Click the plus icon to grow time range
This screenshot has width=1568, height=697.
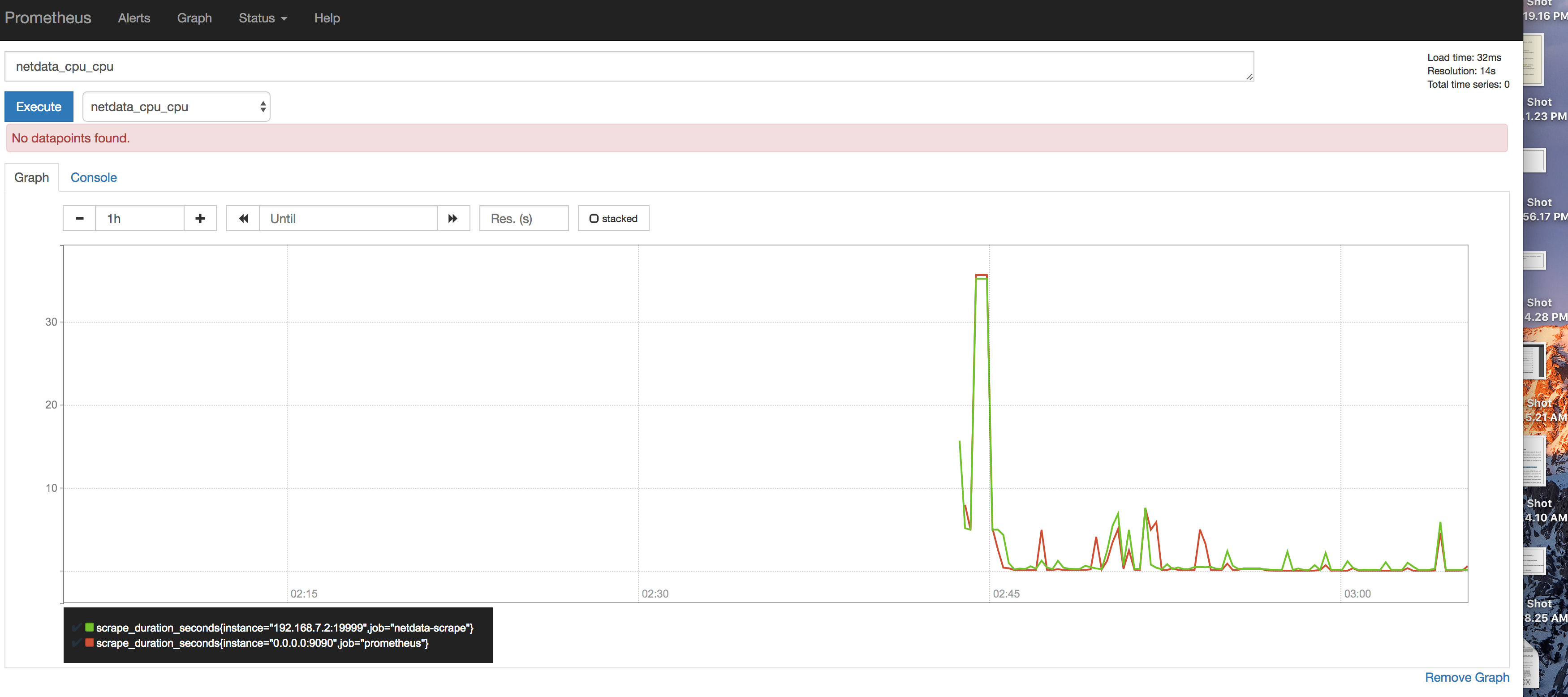(x=200, y=218)
